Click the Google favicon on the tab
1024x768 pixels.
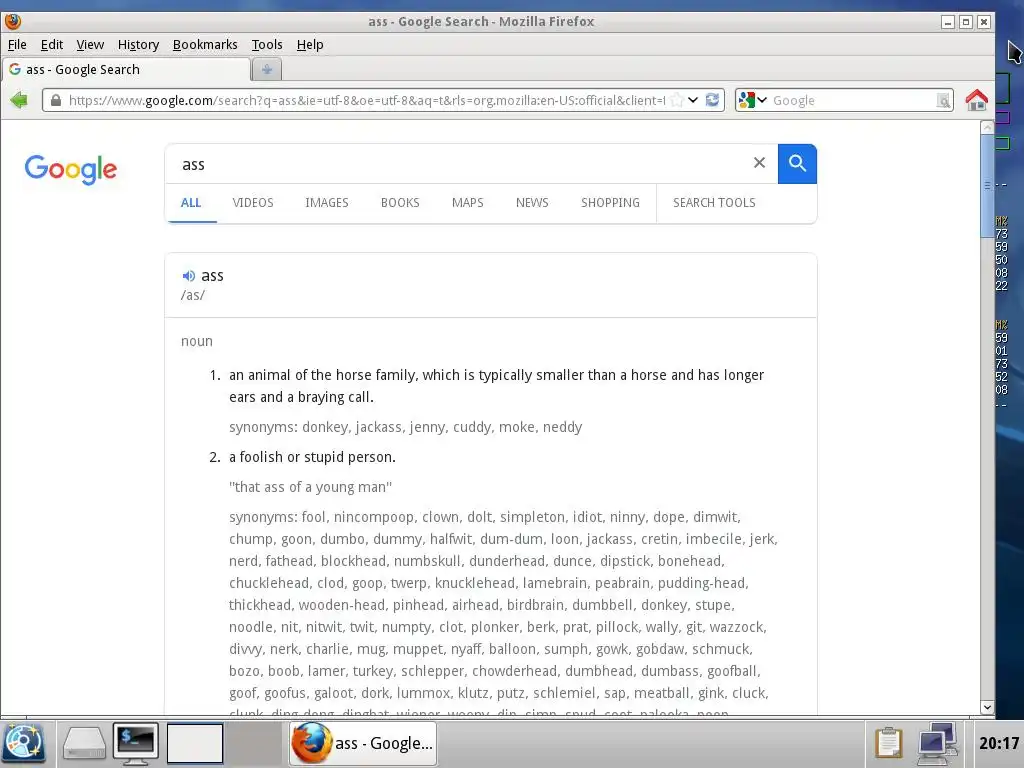[x=14, y=69]
